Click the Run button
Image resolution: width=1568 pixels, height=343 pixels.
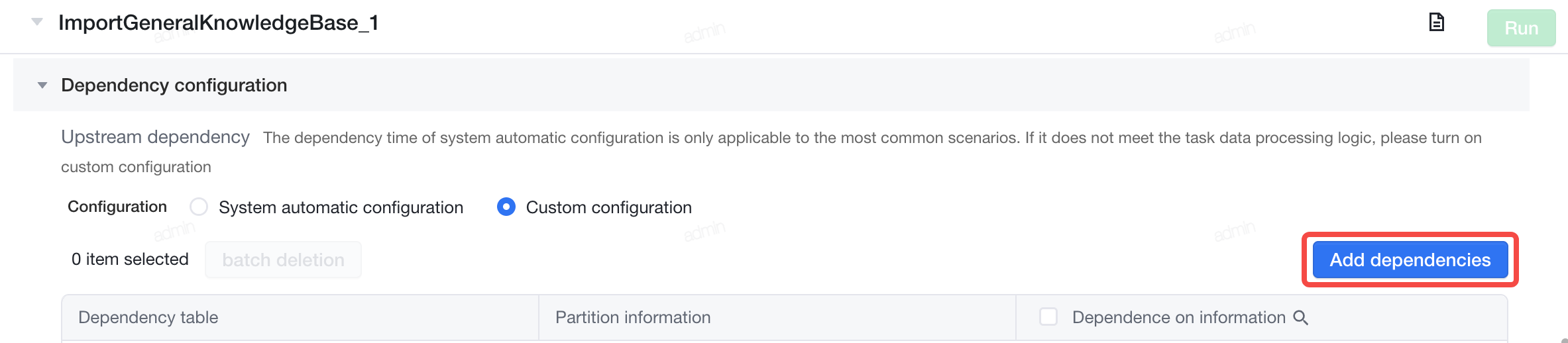point(1521,28)
